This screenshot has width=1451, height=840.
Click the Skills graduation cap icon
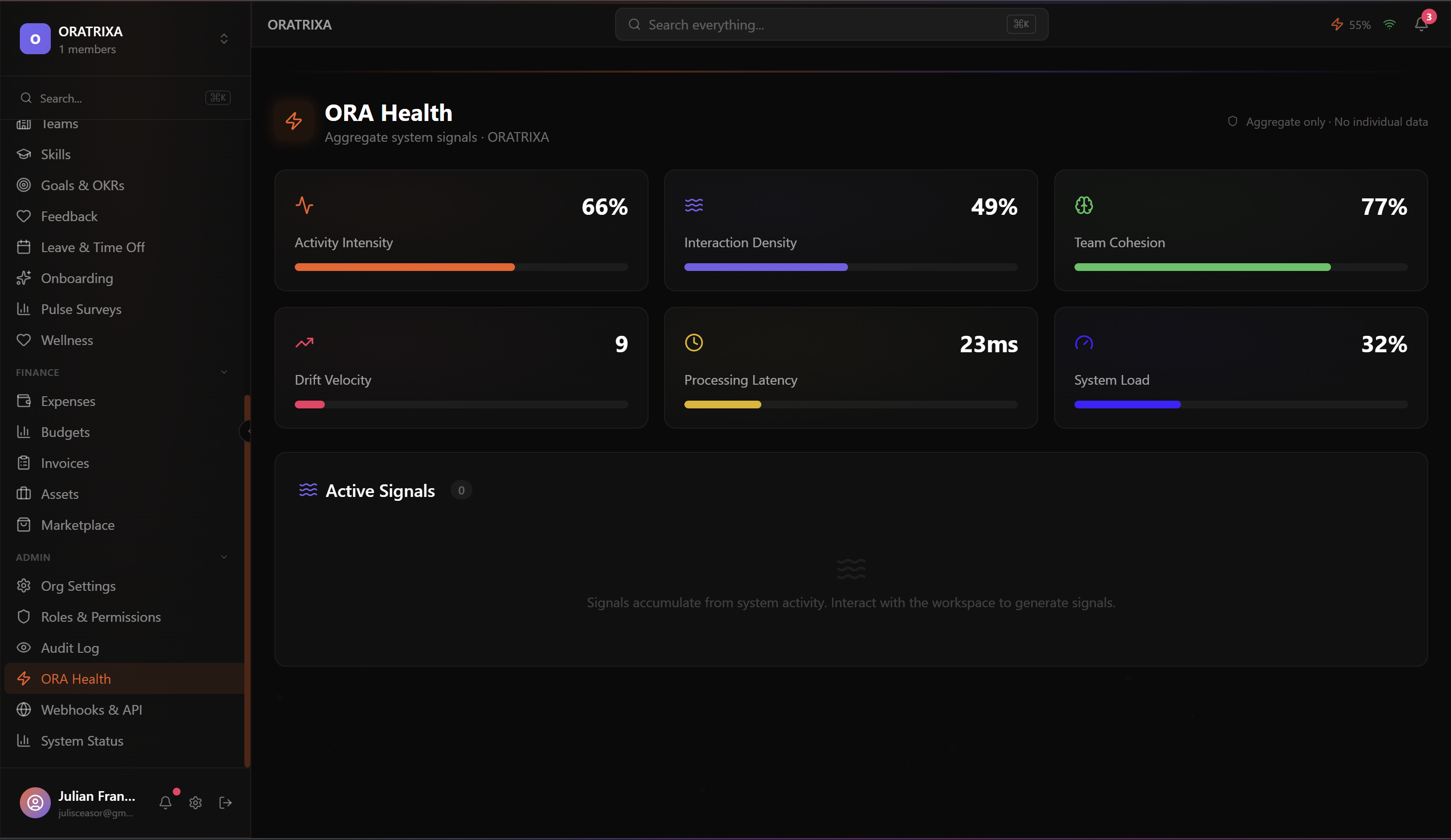tap(24, 154)
